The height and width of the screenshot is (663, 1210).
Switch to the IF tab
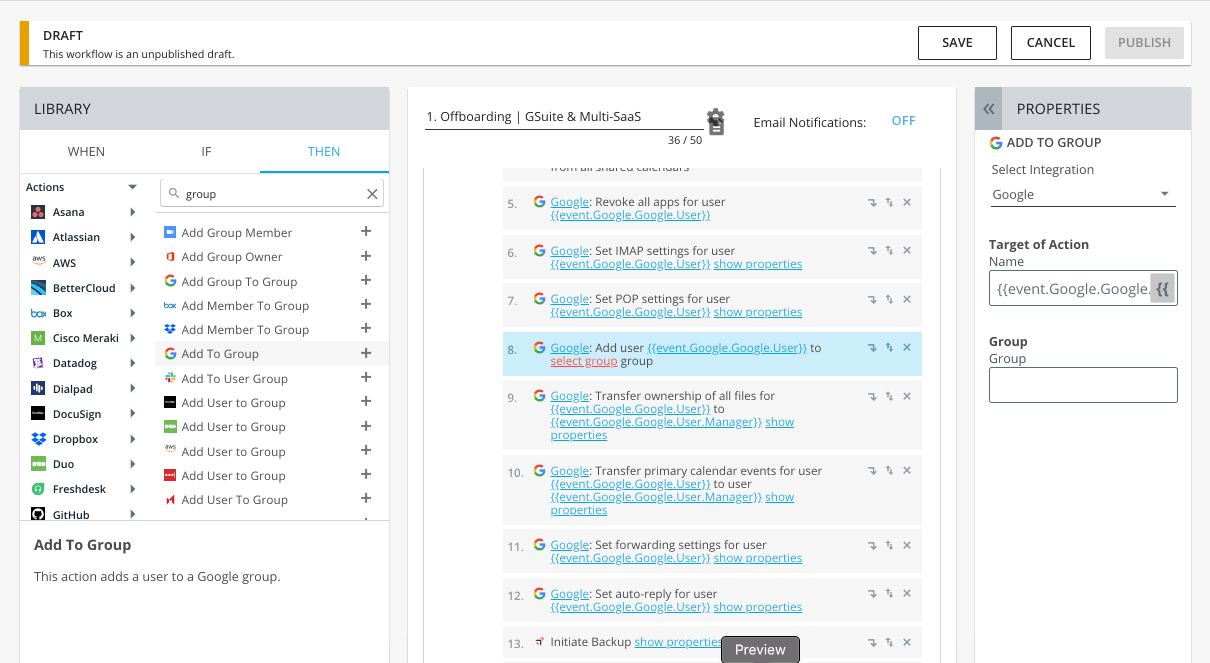(206, 151)
